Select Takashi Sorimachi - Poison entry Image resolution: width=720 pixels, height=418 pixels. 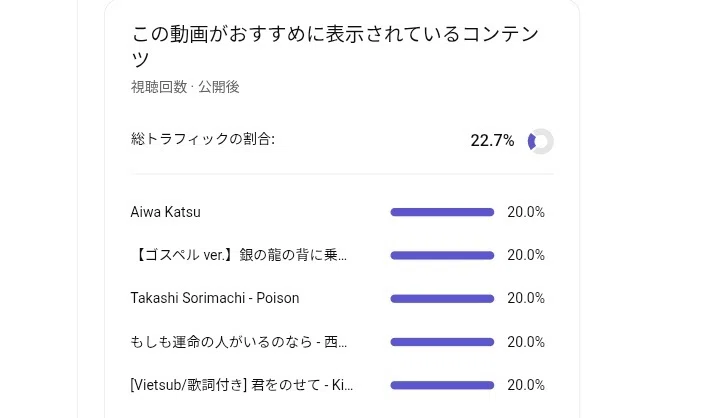(x=215, y=298)
